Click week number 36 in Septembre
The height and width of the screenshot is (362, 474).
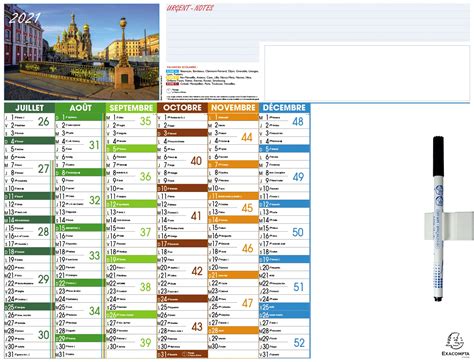[x=145, y=176]
